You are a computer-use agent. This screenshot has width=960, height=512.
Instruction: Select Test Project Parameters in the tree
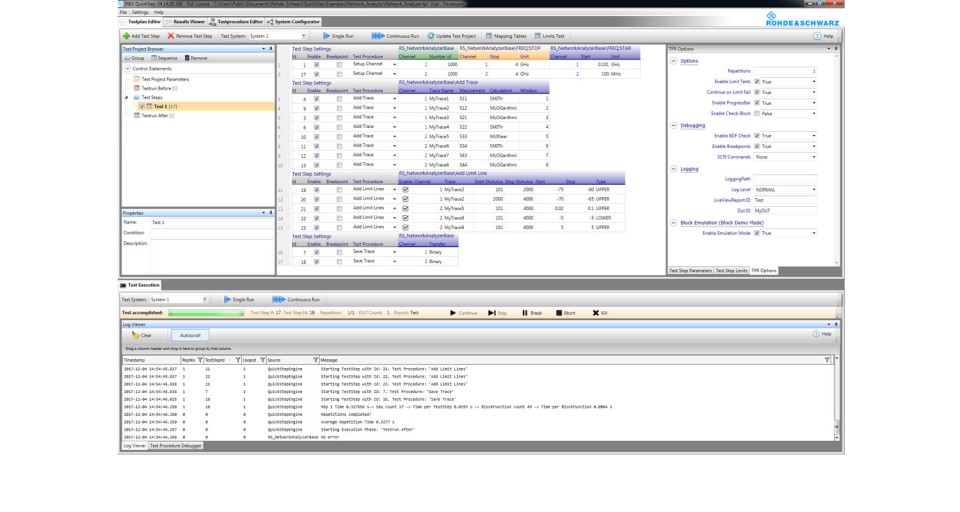point(165,80)
